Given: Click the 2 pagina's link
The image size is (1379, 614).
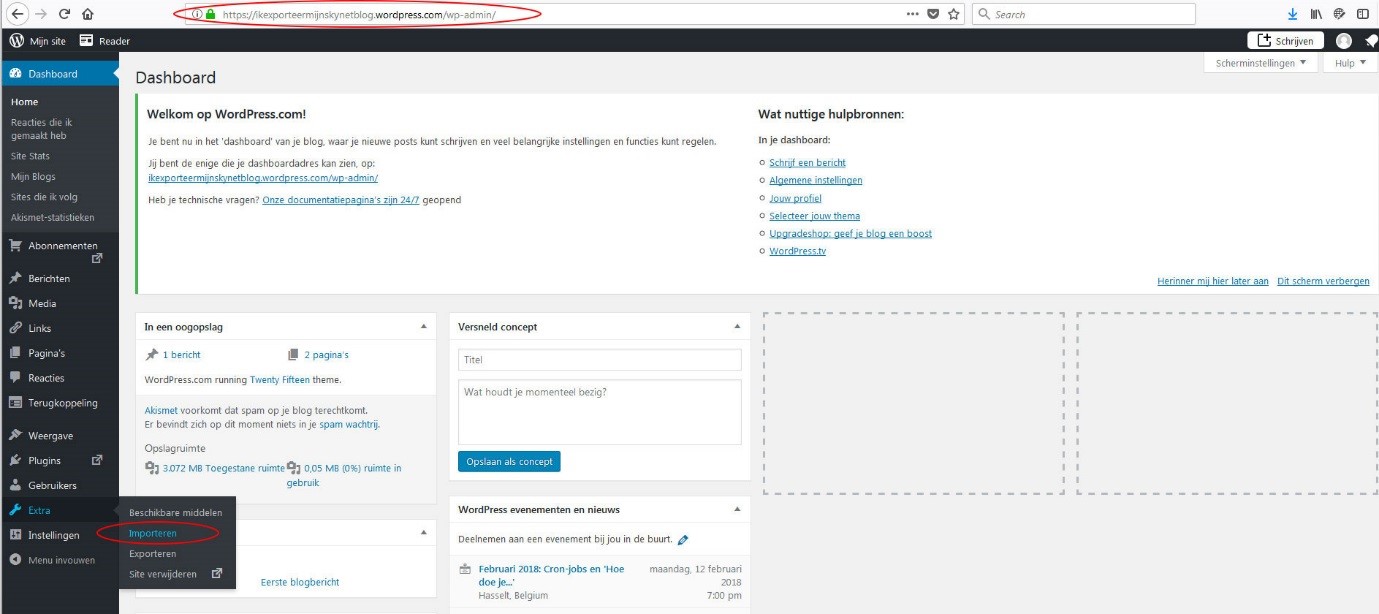Looking at the screenshot, I should (x=326, y=355).
